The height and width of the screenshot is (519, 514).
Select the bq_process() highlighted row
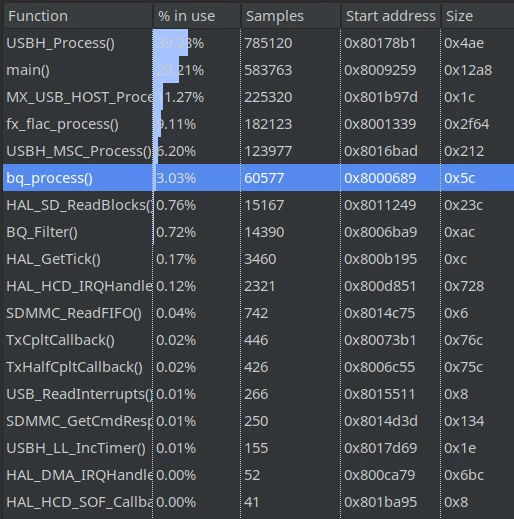[x=258, y=178]
